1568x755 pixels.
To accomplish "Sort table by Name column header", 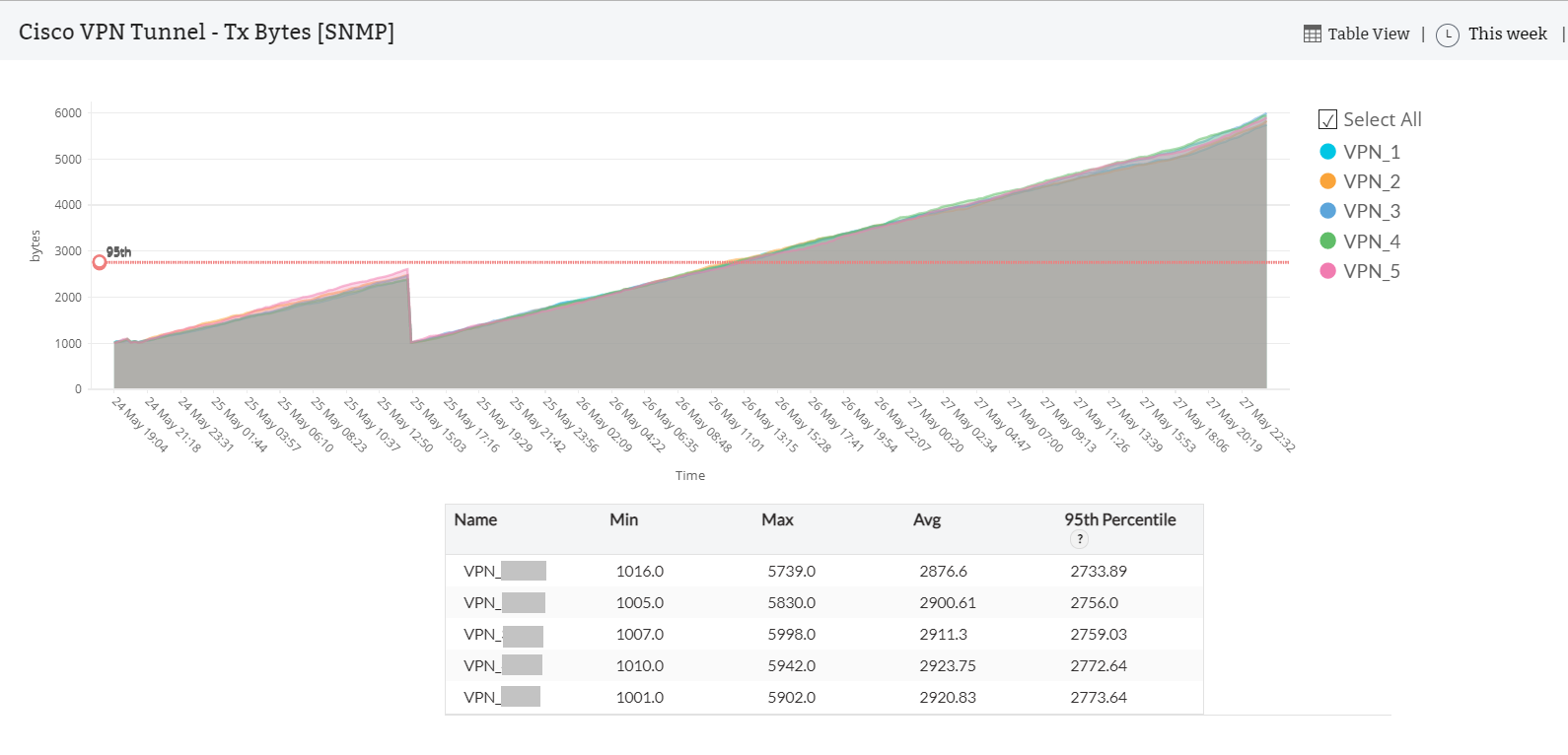I will [x=475, y=520].
